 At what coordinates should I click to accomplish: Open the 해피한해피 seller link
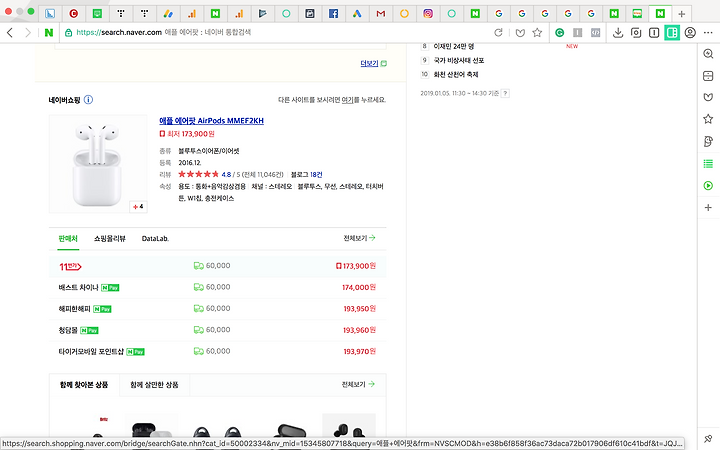[74, 309]
